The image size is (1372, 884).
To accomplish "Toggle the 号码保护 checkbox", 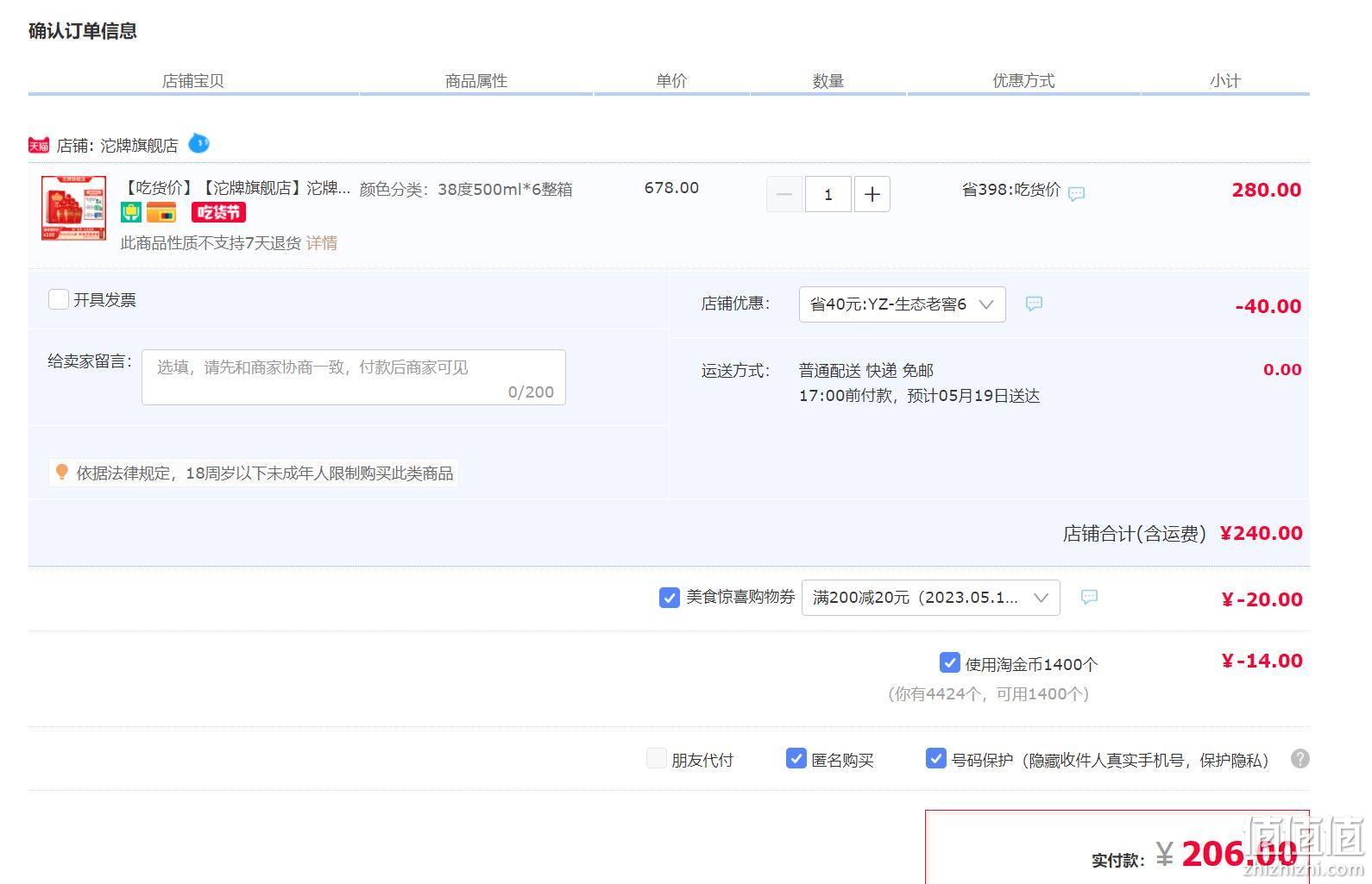I will point(935,758).
